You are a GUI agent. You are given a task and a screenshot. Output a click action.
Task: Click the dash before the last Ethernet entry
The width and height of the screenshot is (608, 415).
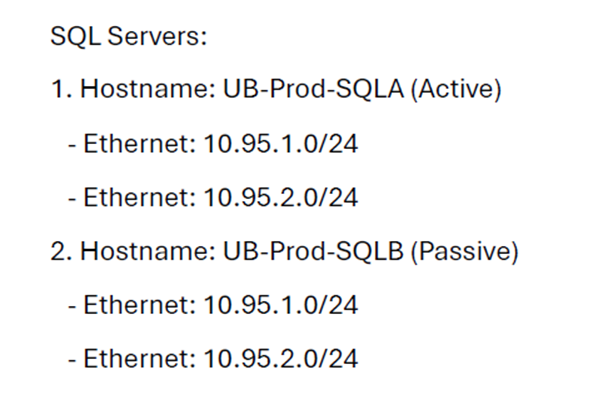pyautogui.click(x=73, y=359)
